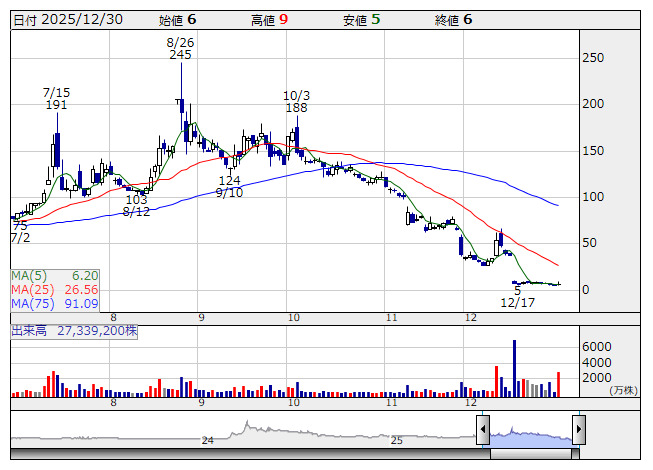Click the left range handle arrow
The image size is (653, 470).
pos(483,431)
